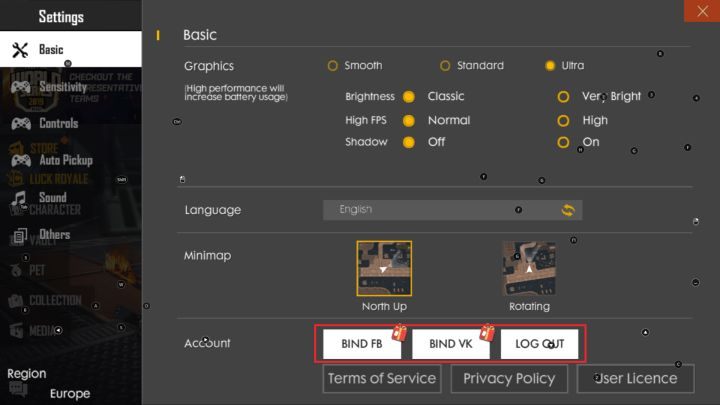This screenshot has height=405, width=720.
Task: Enable High FPS mode
Action: click(563, 120)
